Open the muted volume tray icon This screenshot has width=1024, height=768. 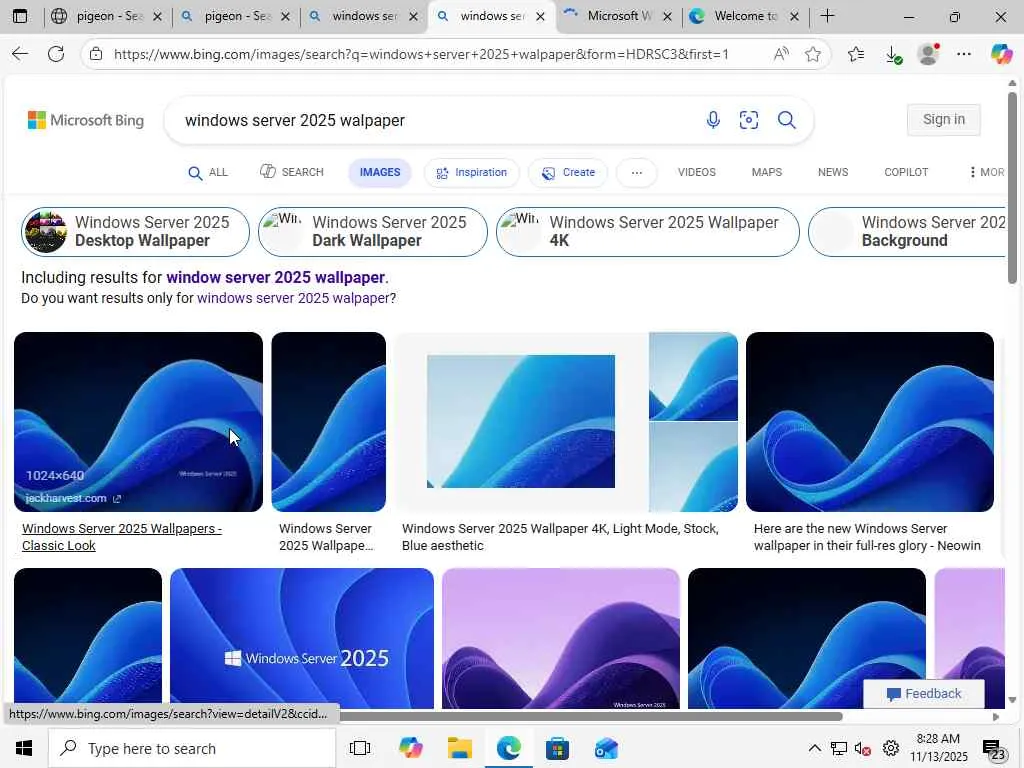863,748
